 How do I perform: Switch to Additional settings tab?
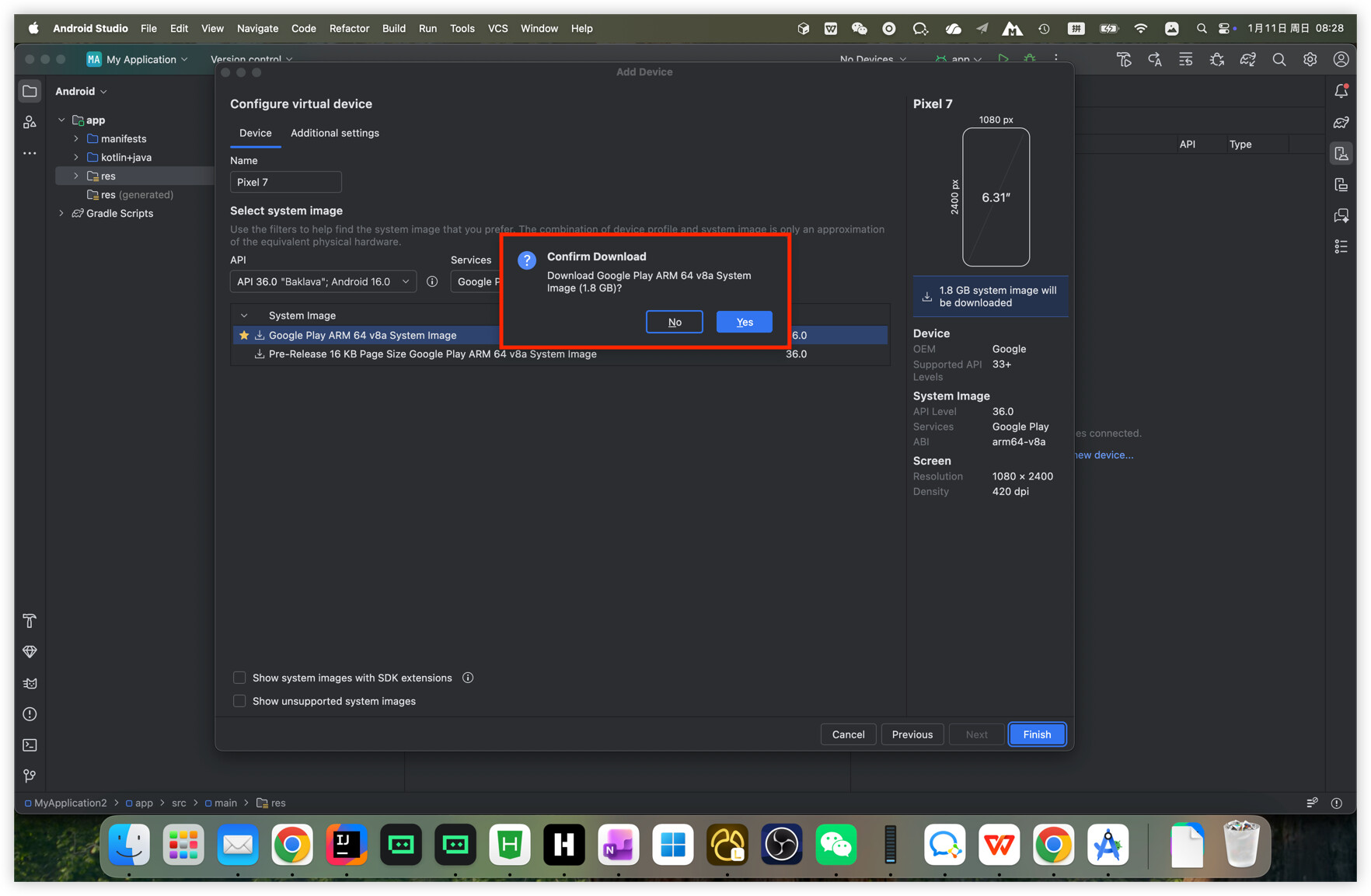click(x=334, y=133)
